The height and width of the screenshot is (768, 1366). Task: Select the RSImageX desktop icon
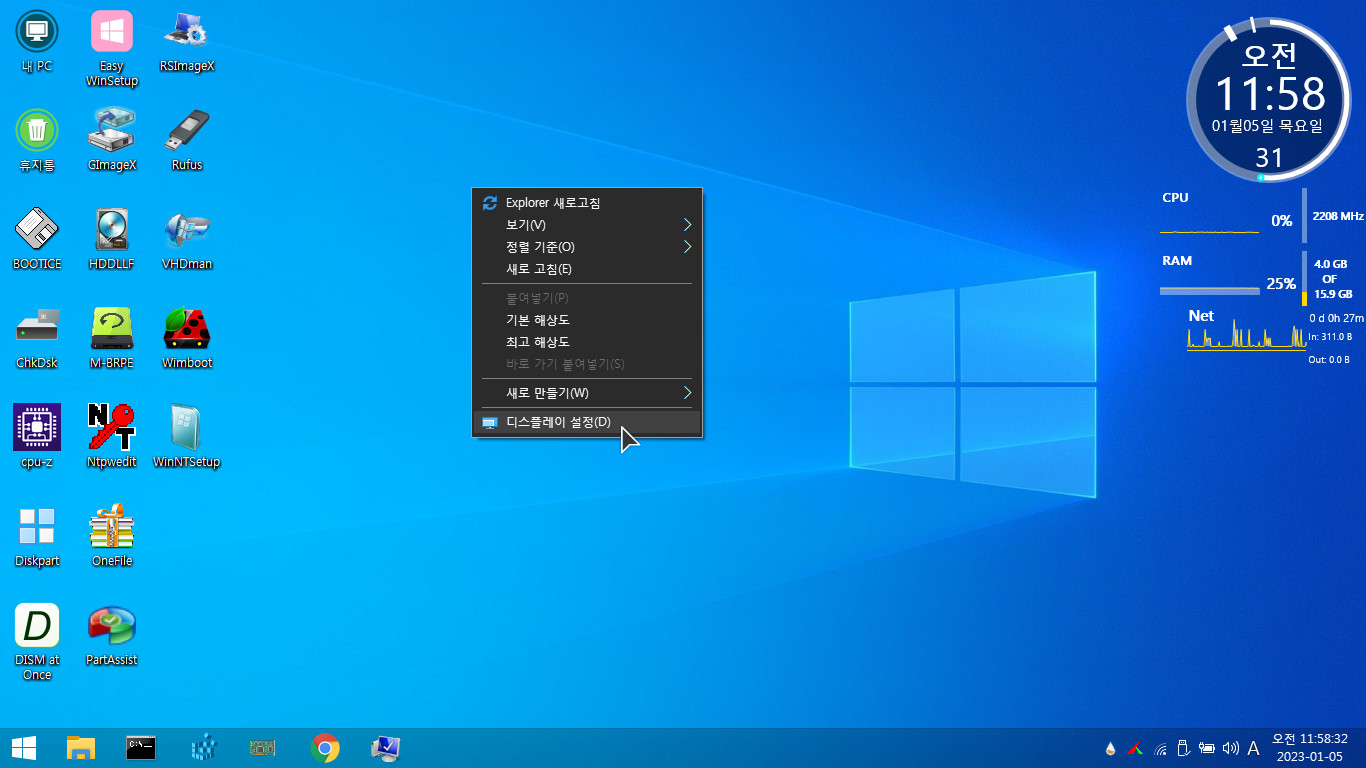click(x=187, y=40)
